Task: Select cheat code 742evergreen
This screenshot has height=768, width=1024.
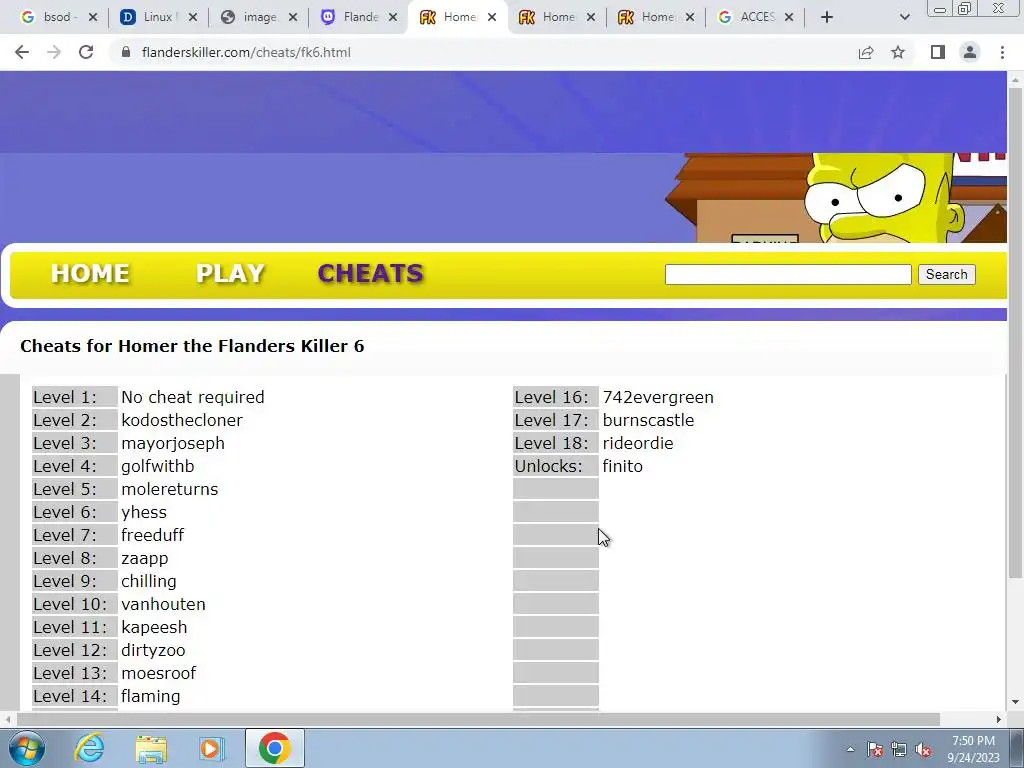Action: [658, 397]
